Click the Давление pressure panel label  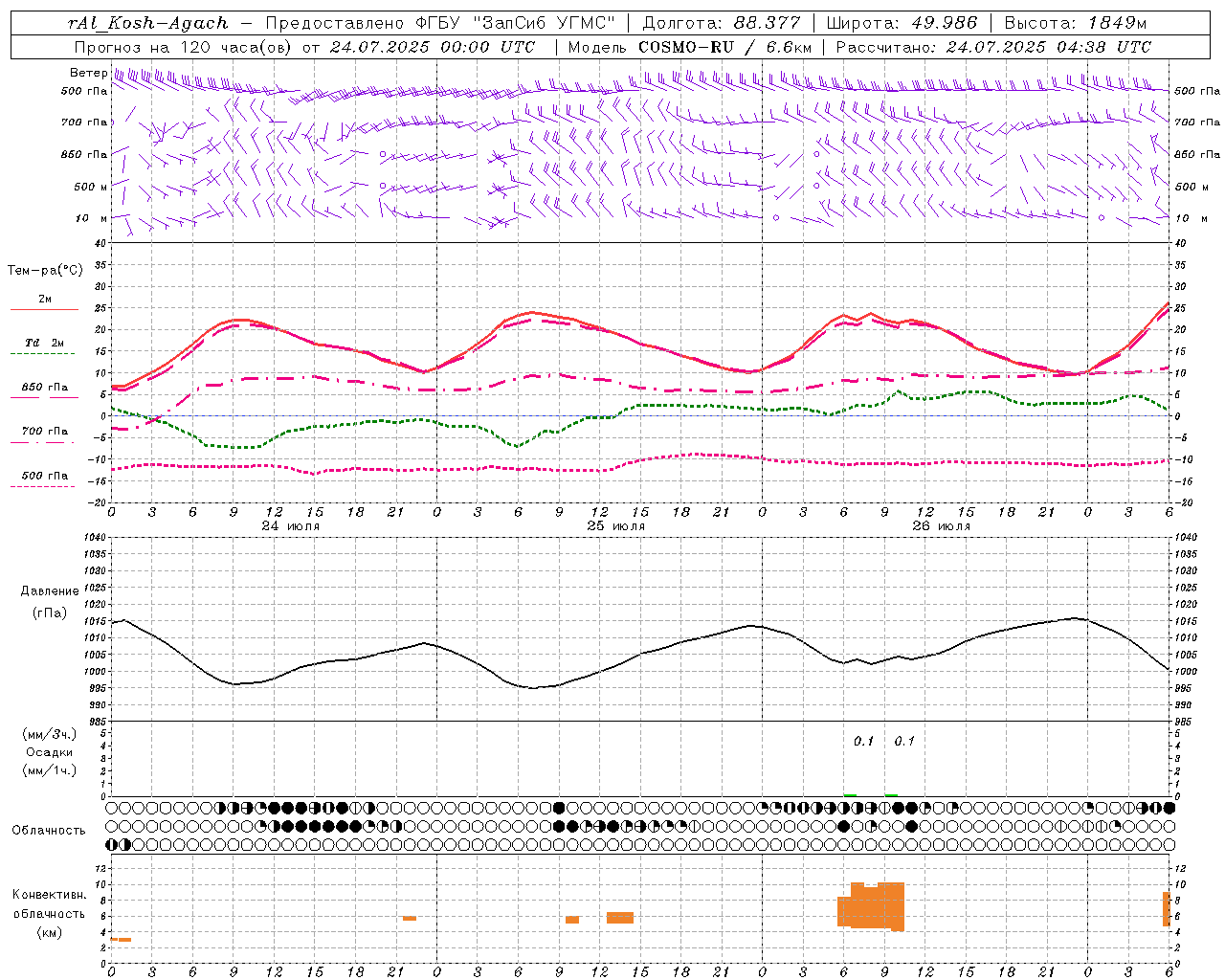coord(50,591)
